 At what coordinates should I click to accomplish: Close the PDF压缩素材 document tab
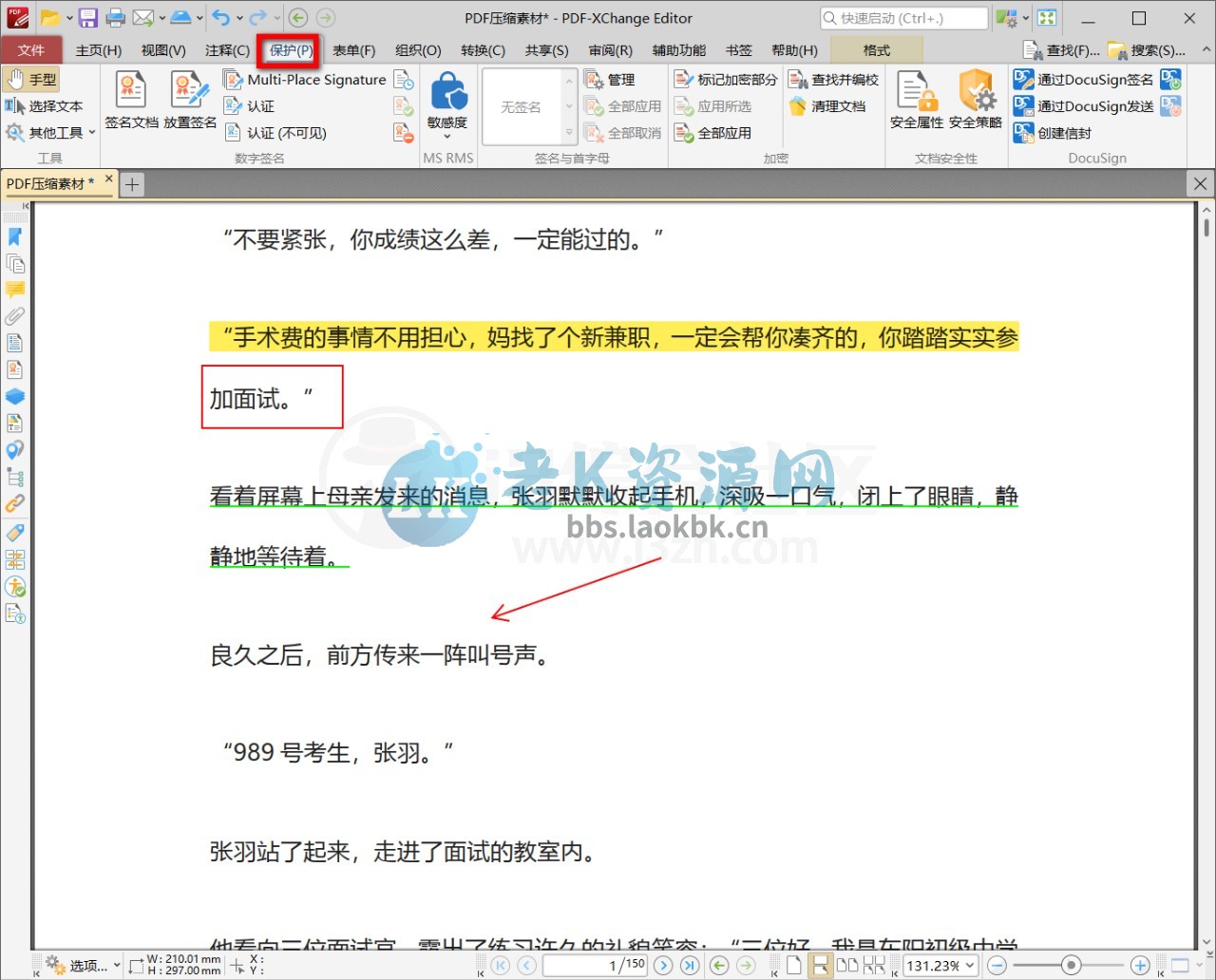pyautogui.click(x=108, y=179)
